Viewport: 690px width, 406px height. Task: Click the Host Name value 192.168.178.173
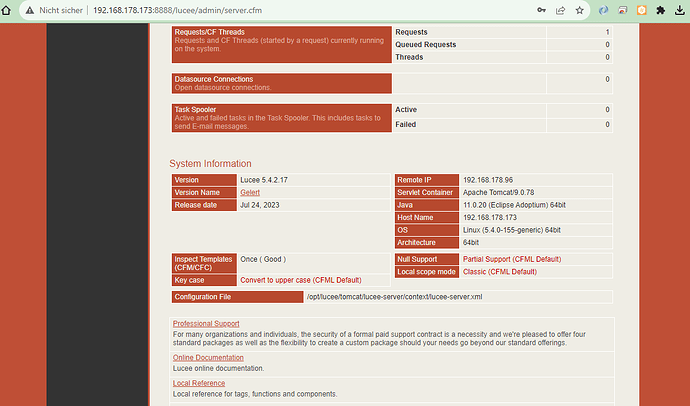point(490,217)
